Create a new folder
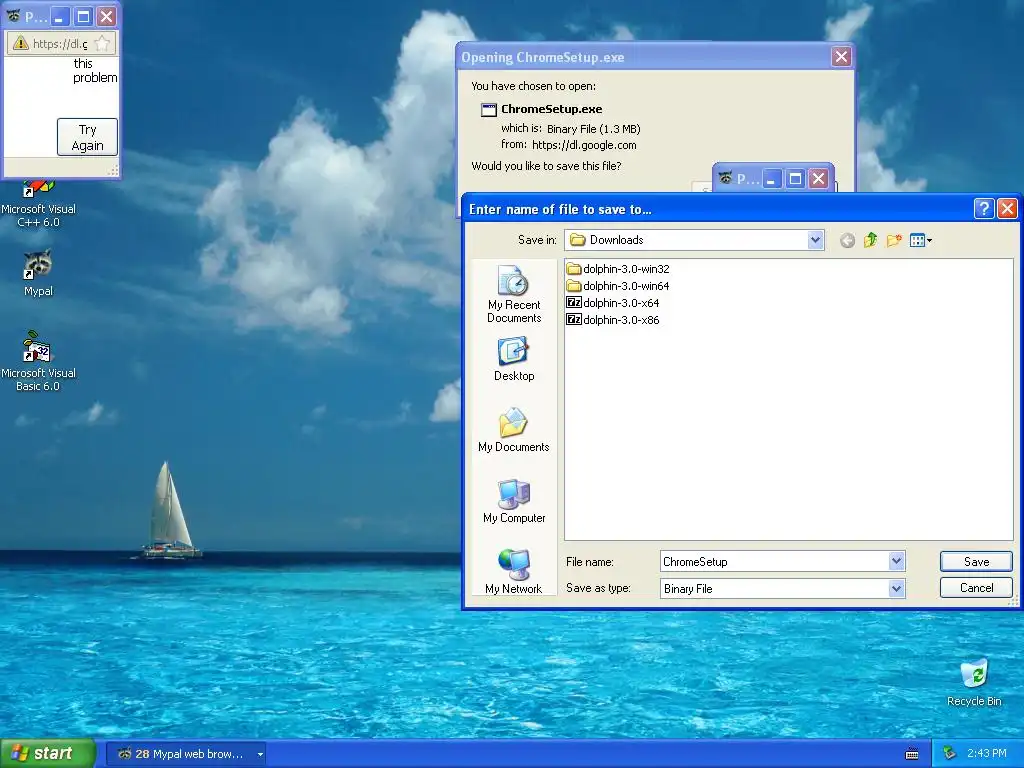 (x=894, y=240)
